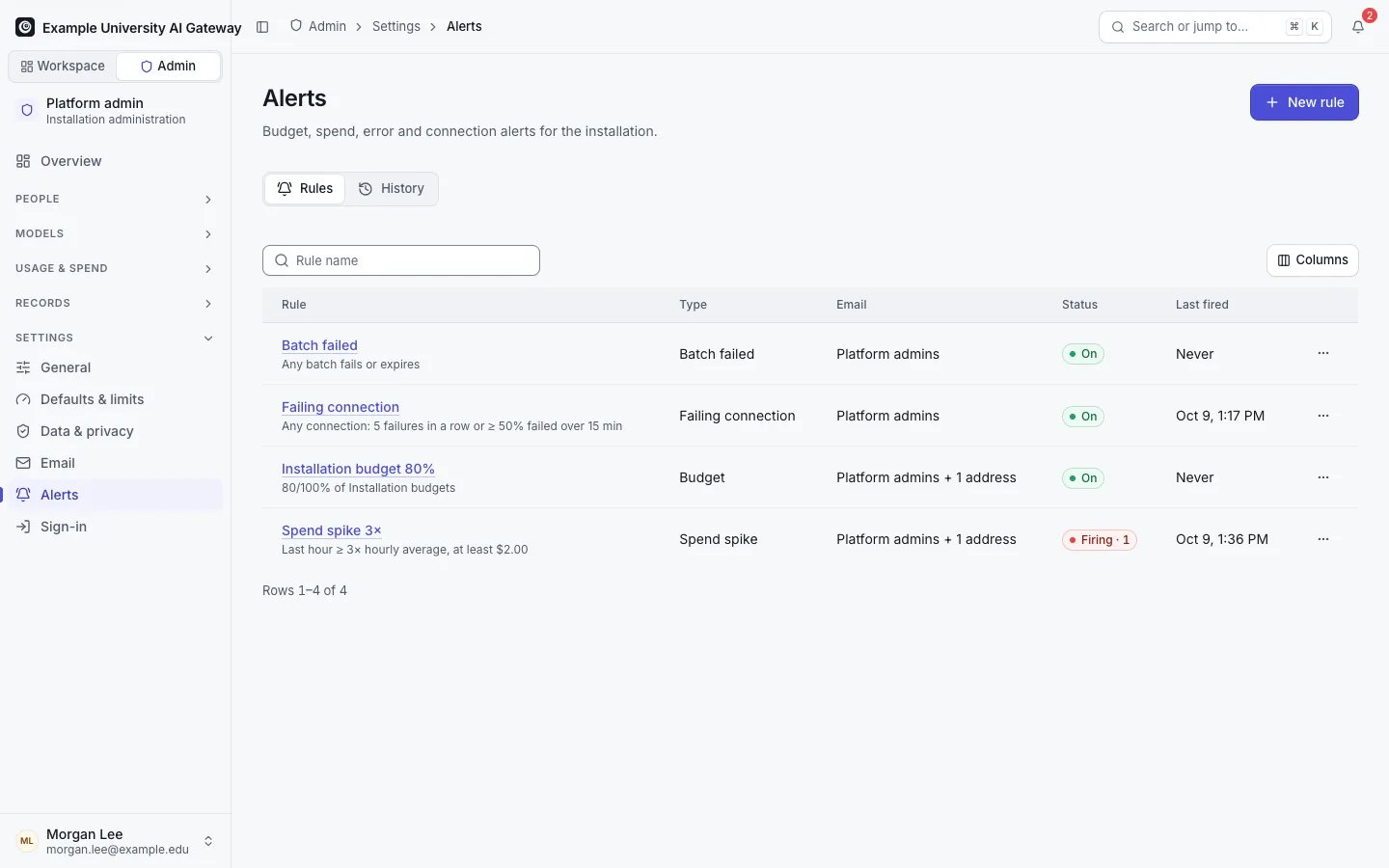The height and width of the screenshot is (868, 1389).
Task: Open row actions for Failing connection rule
Action: 1323,416
